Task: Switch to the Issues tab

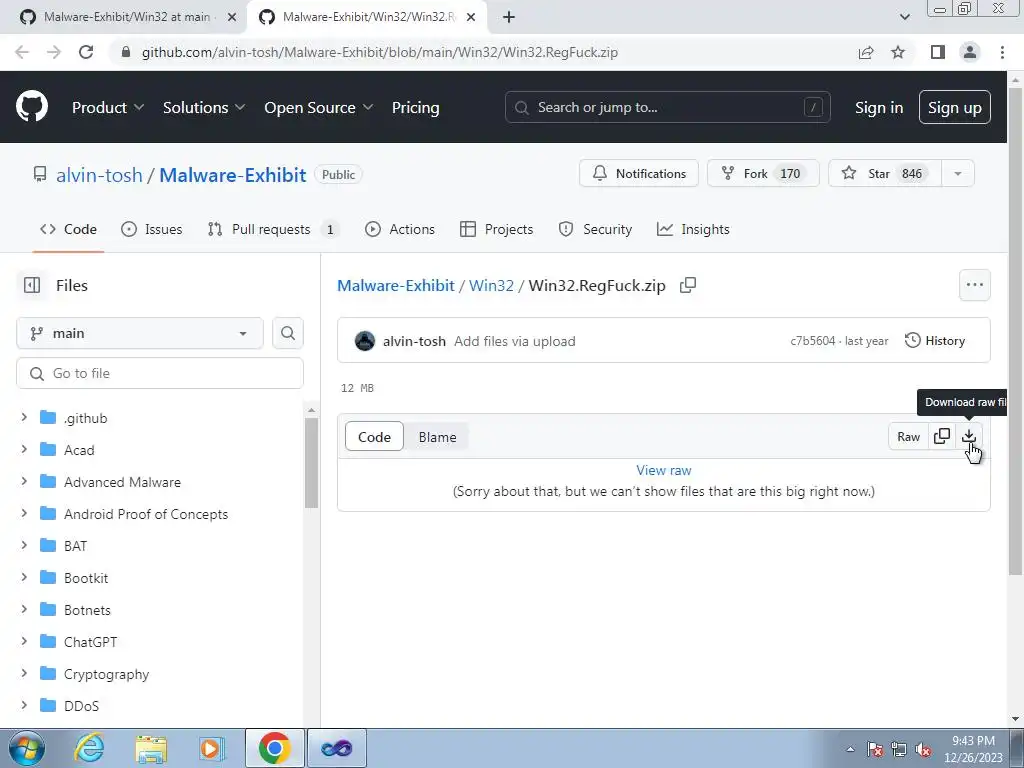Action: pyautogui.click(x=152, y=229)
